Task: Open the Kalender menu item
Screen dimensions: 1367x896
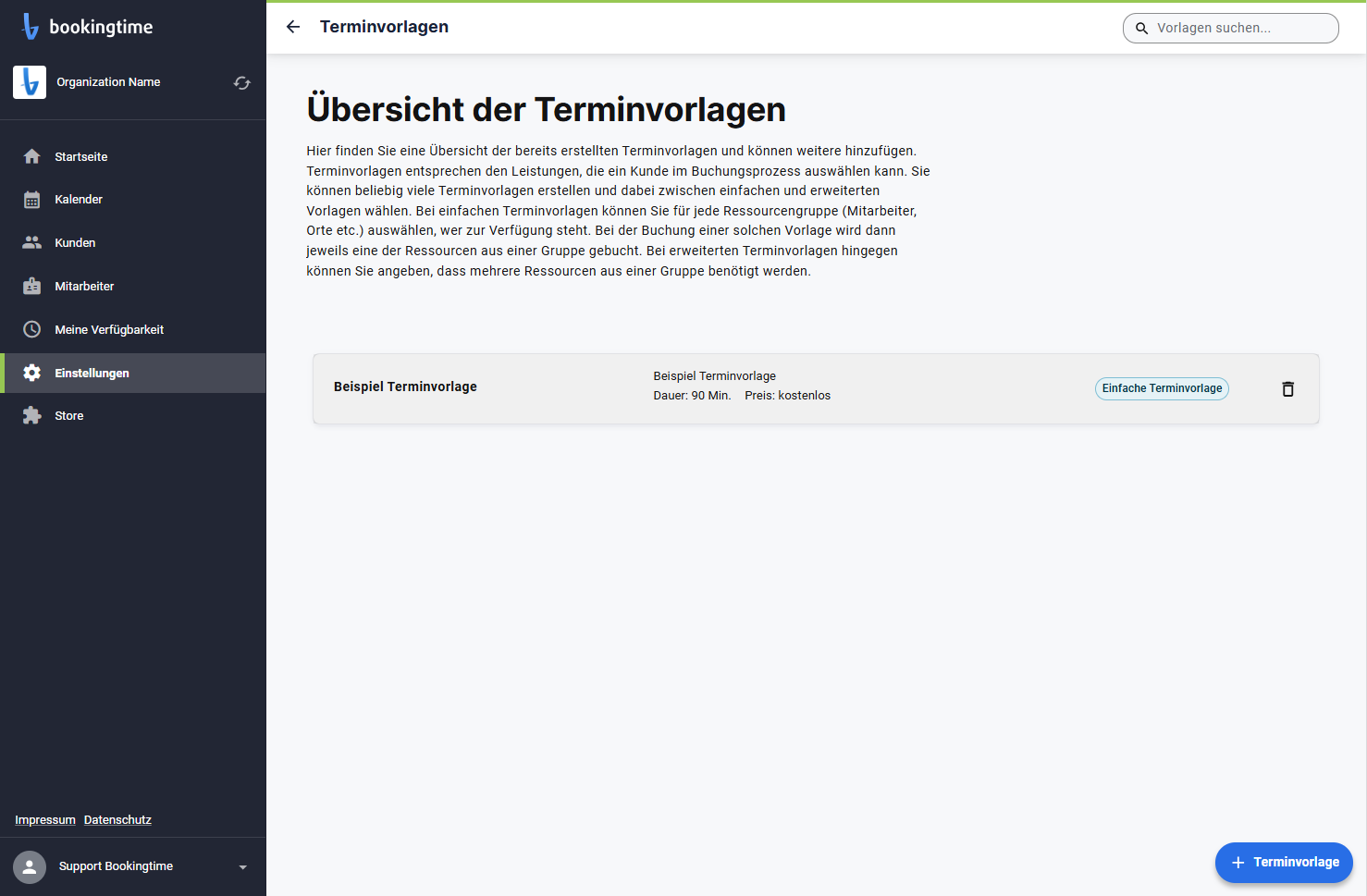Action: pyautogui.click(x=133, y=200)
